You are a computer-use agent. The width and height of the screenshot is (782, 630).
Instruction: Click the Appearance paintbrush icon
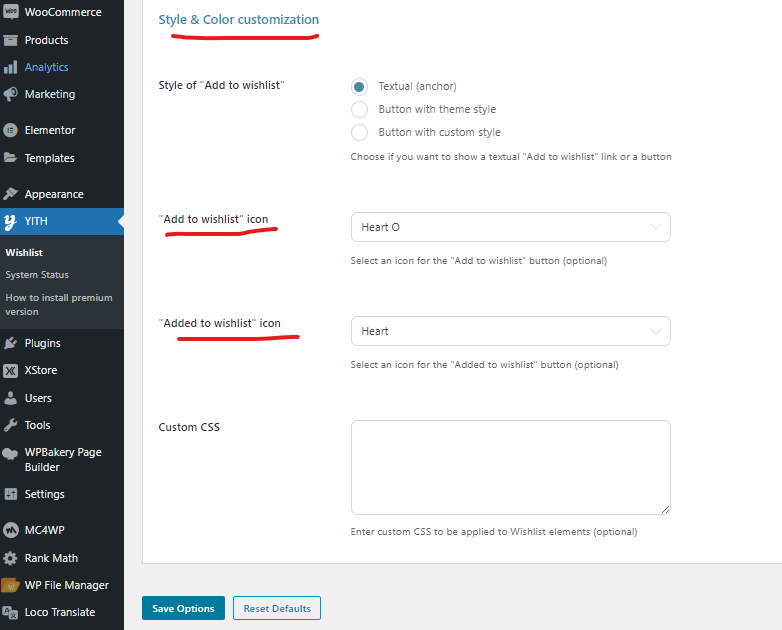(x=10, y=194)
